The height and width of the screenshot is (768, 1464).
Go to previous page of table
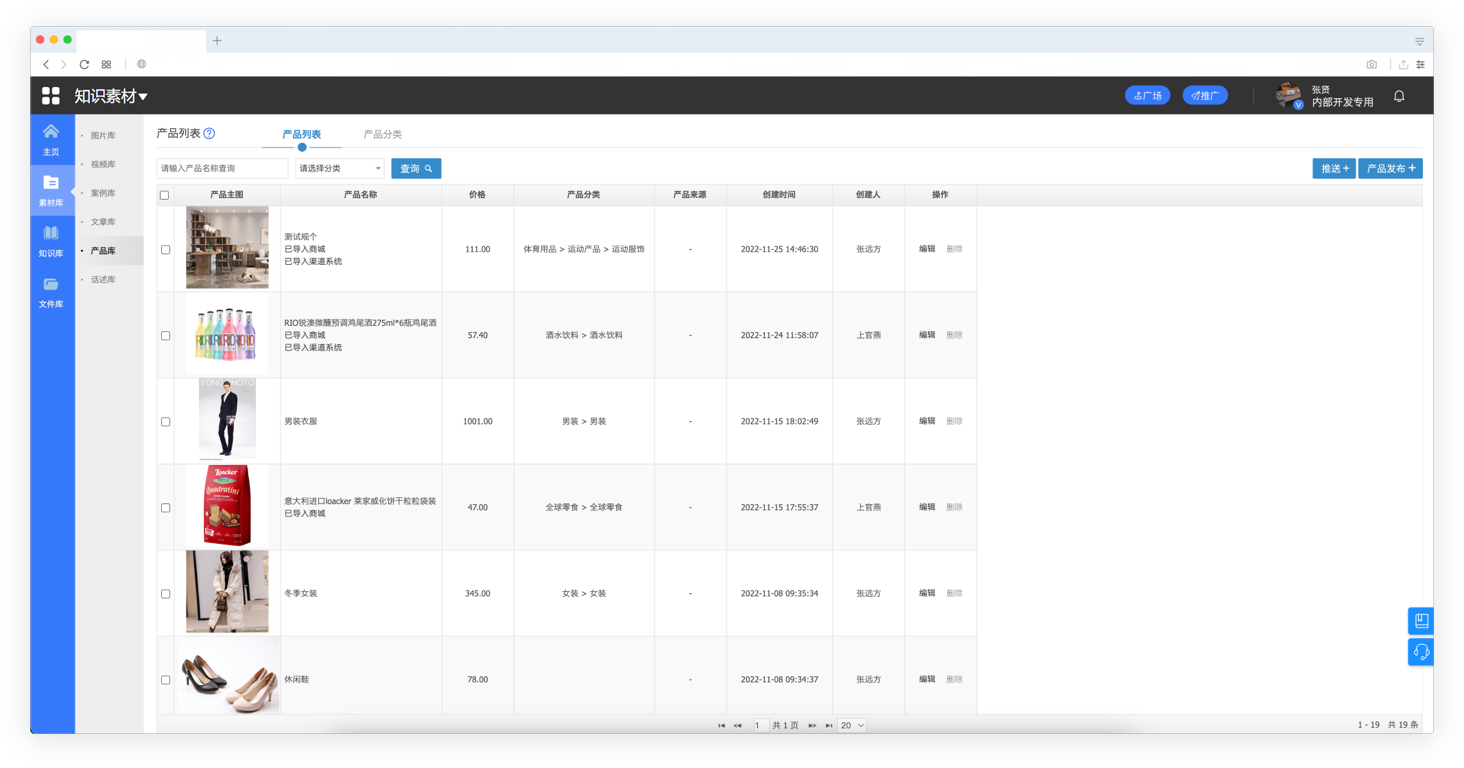738,726
